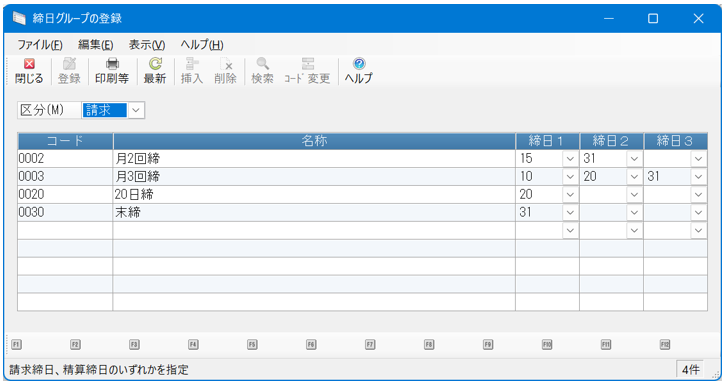
Task: Maximize the 締日グループの登録 window
Action: (653, 18)
